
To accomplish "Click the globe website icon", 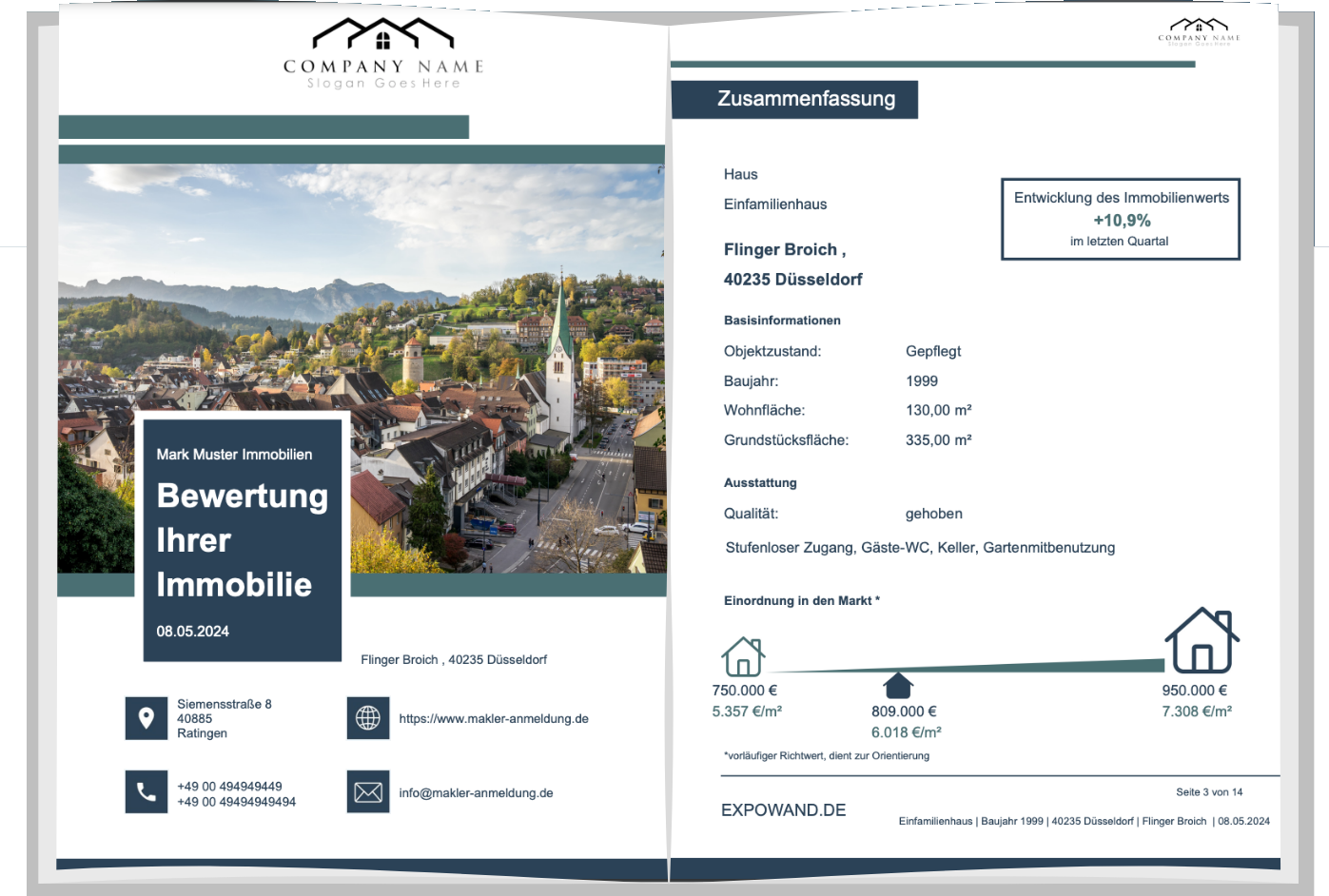I will [x=368, y=718].
